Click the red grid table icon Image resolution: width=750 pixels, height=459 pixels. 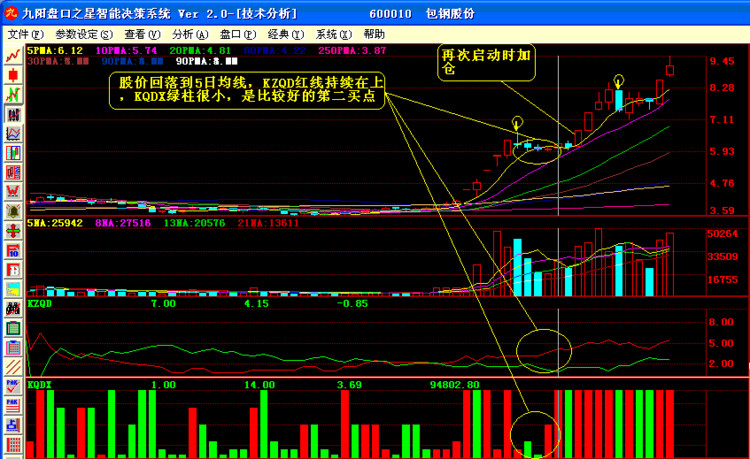(x=13, y=444)
